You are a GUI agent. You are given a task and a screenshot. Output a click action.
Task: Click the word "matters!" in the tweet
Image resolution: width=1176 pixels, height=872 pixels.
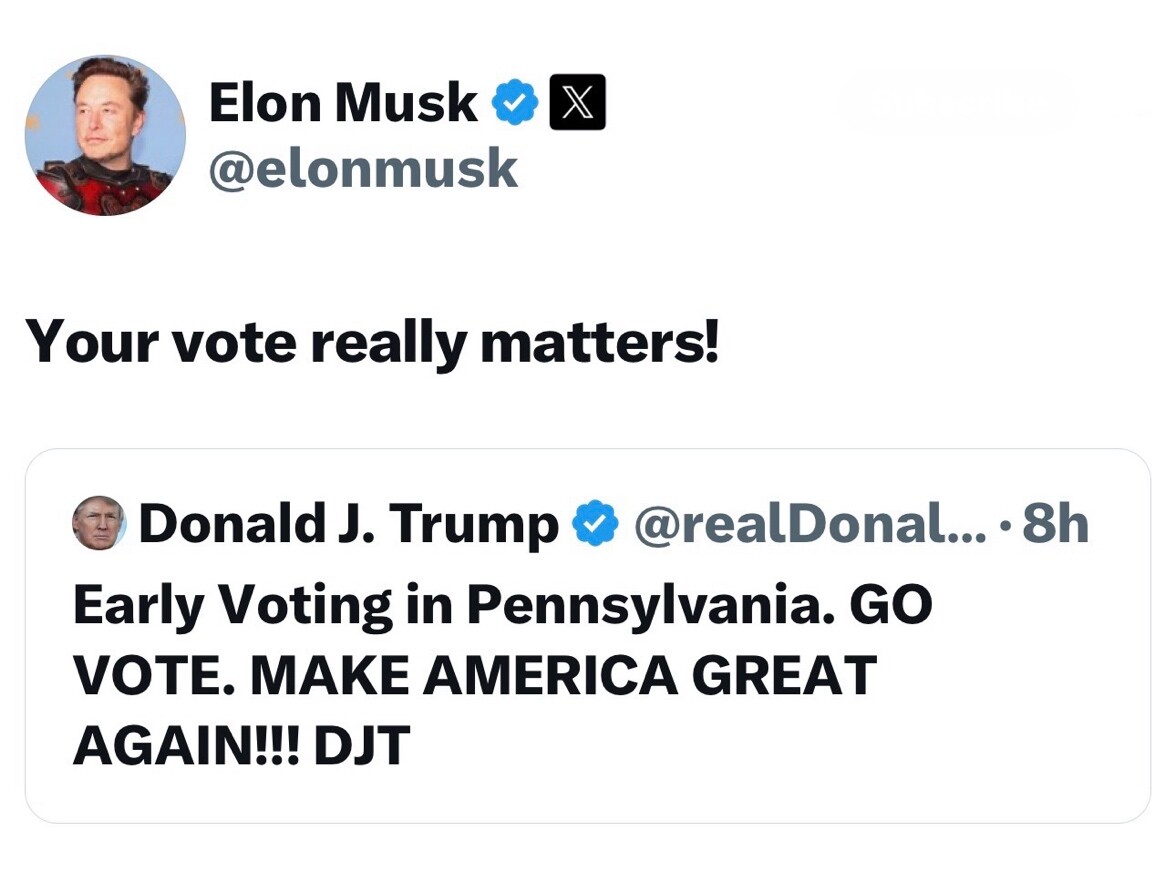[598, 342]
